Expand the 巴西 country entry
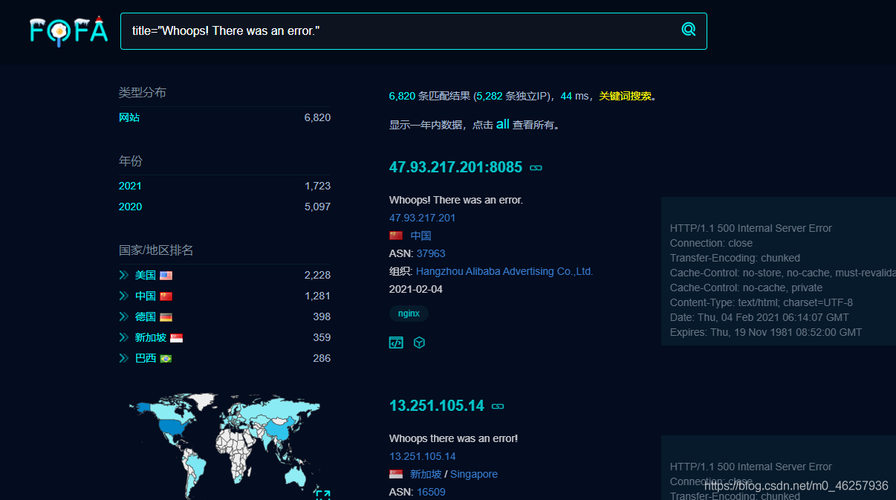 123,358
